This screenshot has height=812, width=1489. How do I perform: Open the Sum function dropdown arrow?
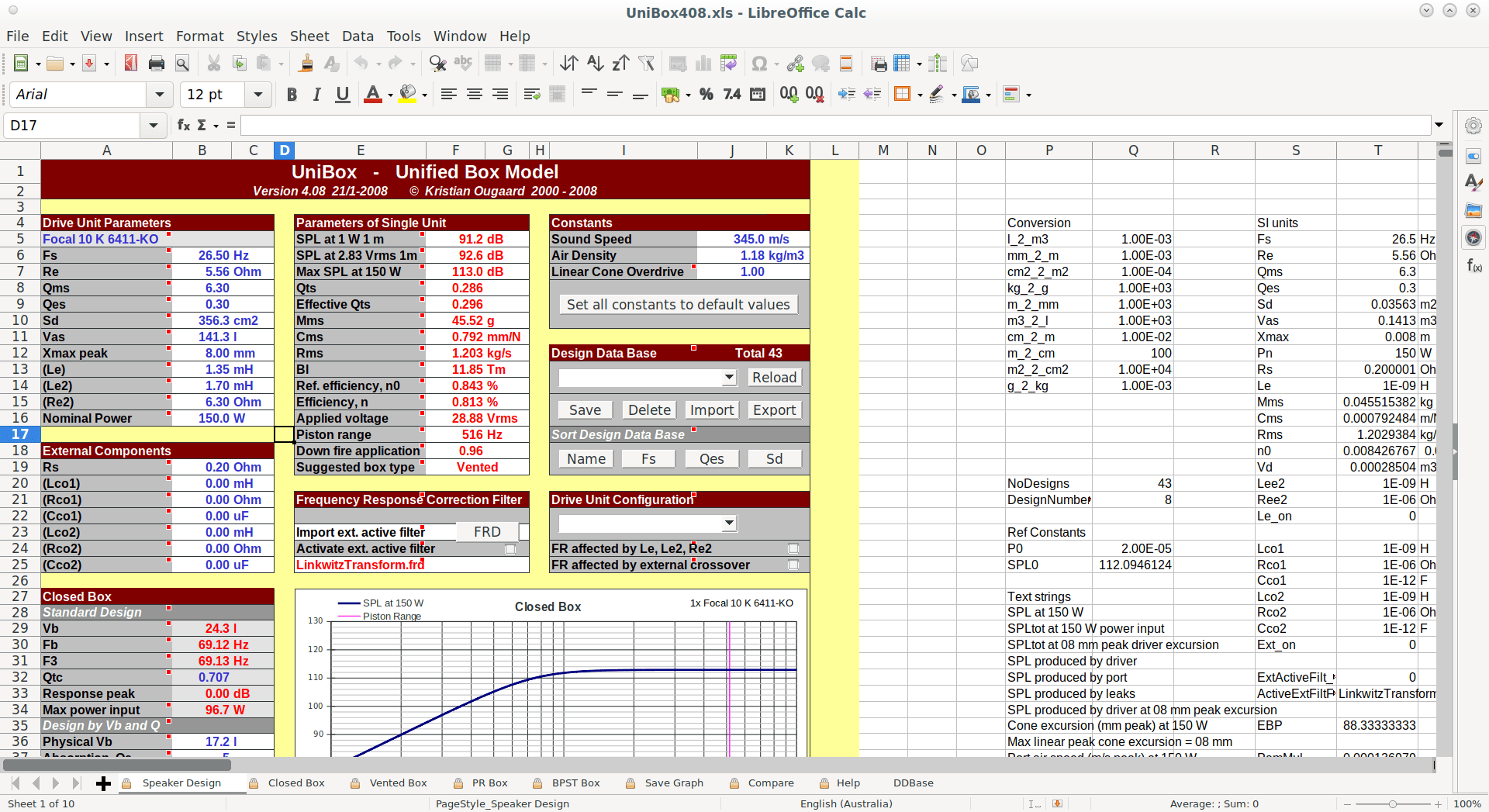[216, 126]
